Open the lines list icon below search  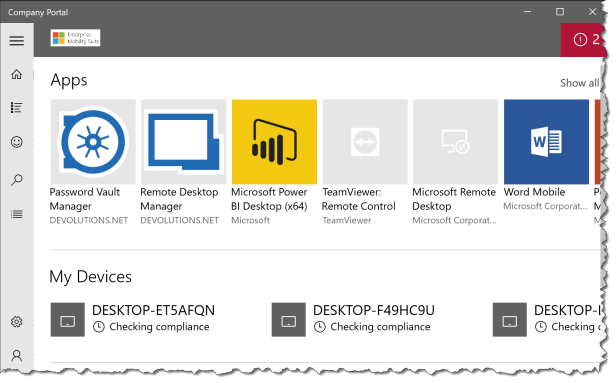click(x=16, y=214)
